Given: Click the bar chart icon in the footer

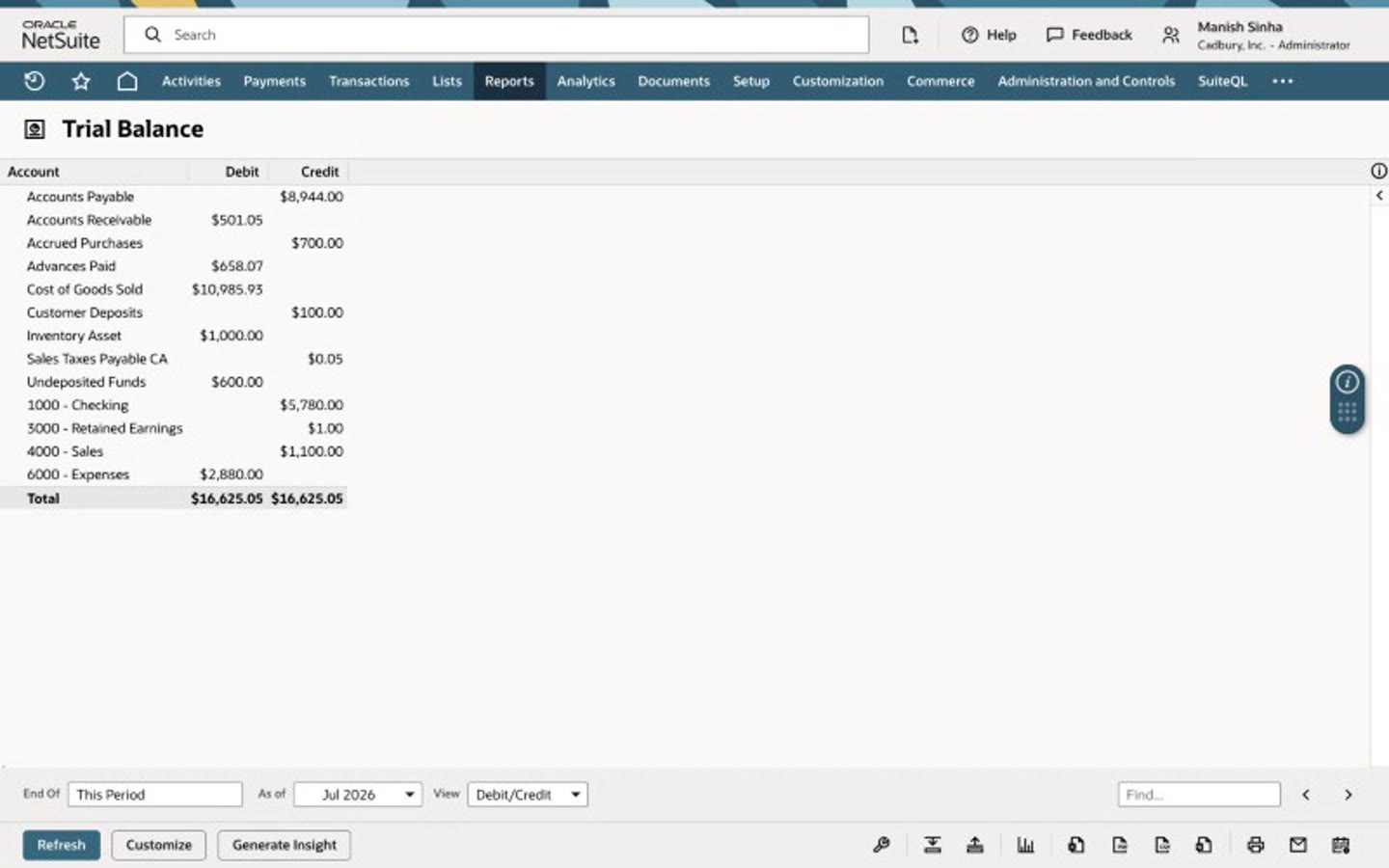Looking at the screenshot, I should [1025, 845].
